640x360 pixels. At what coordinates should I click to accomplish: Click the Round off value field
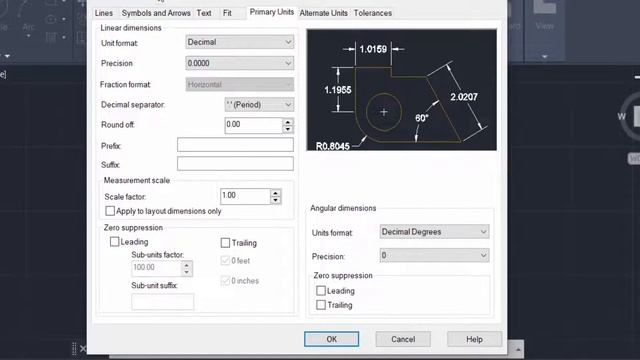(253, 125)
